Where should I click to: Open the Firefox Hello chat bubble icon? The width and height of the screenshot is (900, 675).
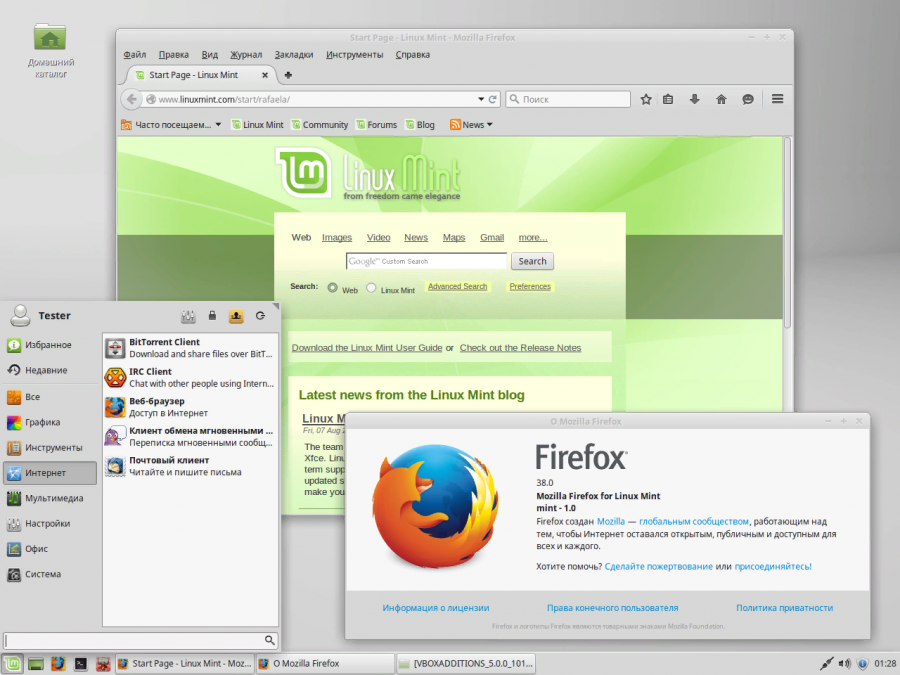point(748,99)
